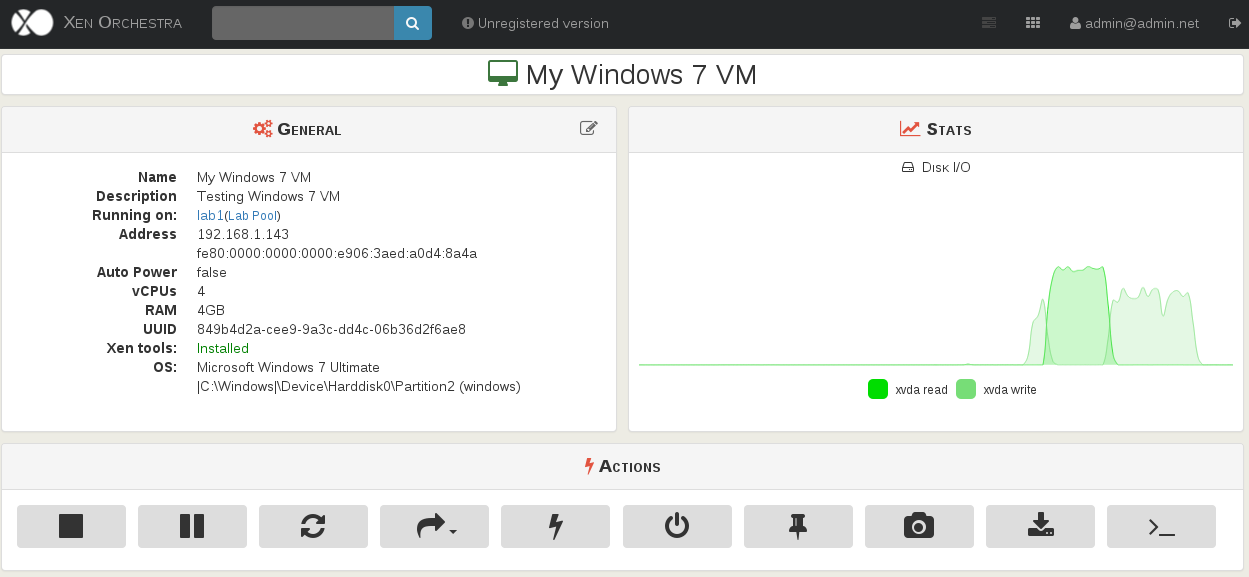Click the OS text Microsoft Windows 7 Ultimate
Viewport: 1249px width, 577px height.
[x=288, y=367]
